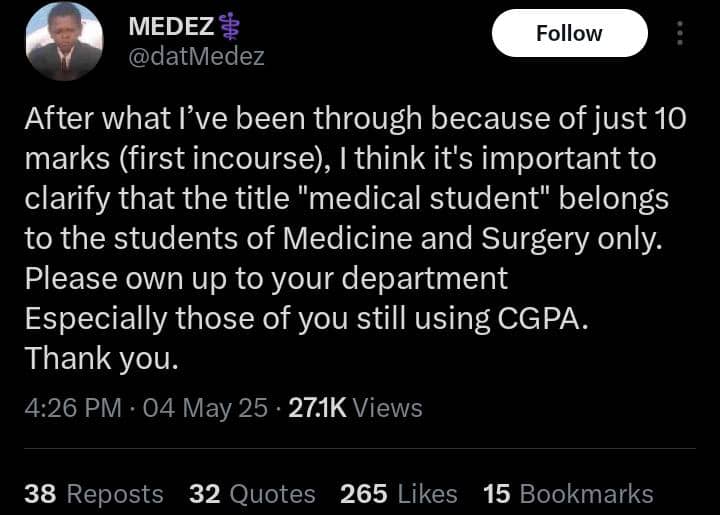
Task: Follow the MEDEZ account
Action: point(569,34)
